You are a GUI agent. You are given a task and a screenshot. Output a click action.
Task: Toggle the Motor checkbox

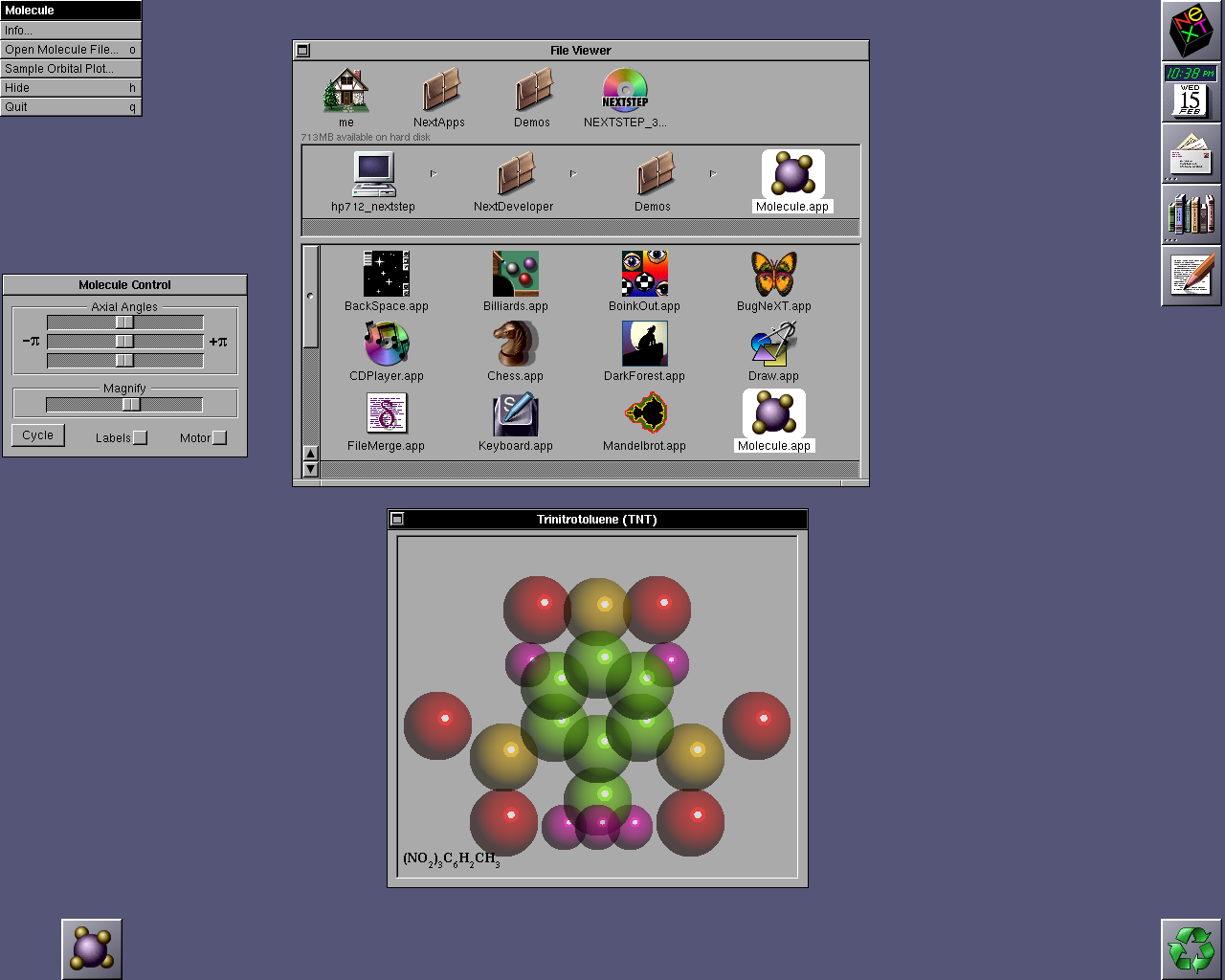click(219, 437)
